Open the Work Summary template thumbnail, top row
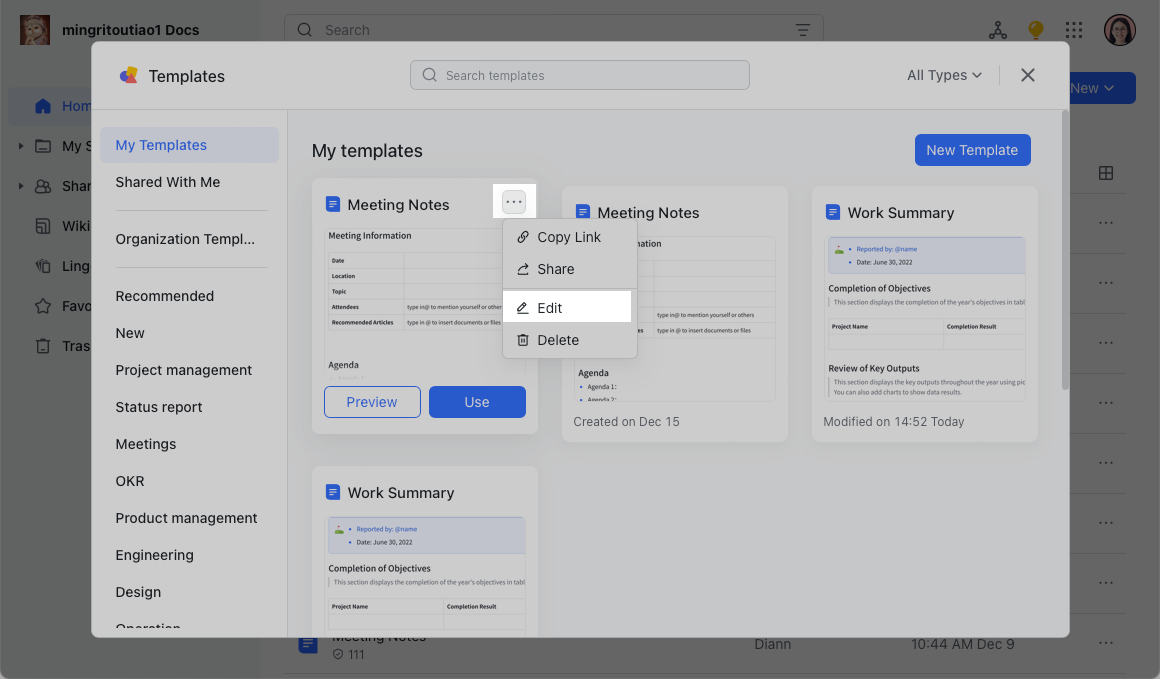This screenshot has width=1160, height=679. (x=925, y=318)
